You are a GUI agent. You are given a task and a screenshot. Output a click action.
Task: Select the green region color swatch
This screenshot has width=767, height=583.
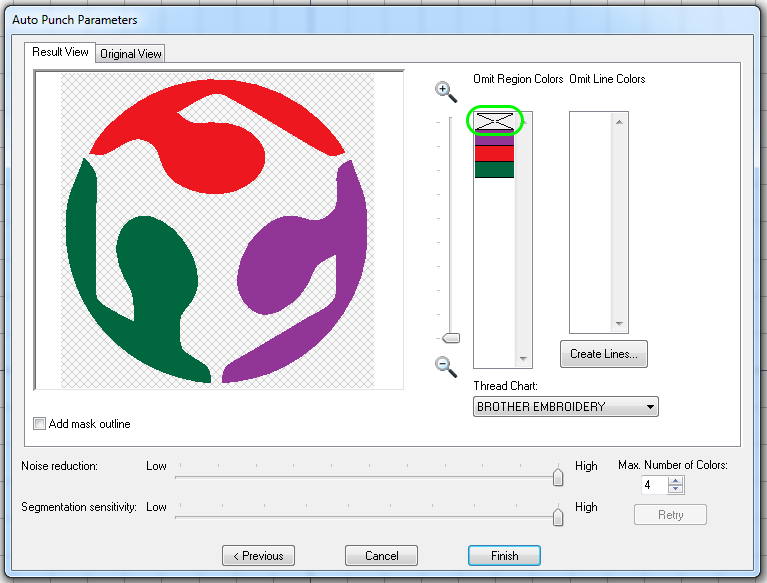(x=495, y=169)
